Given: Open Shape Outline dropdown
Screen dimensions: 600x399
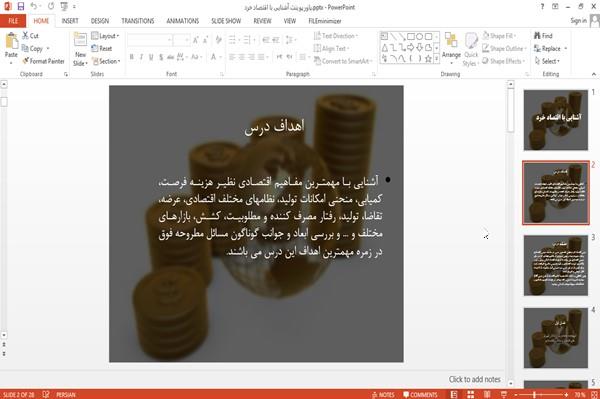Looking at the screenshot, I should pyautogui.click(x=504, y=49).
